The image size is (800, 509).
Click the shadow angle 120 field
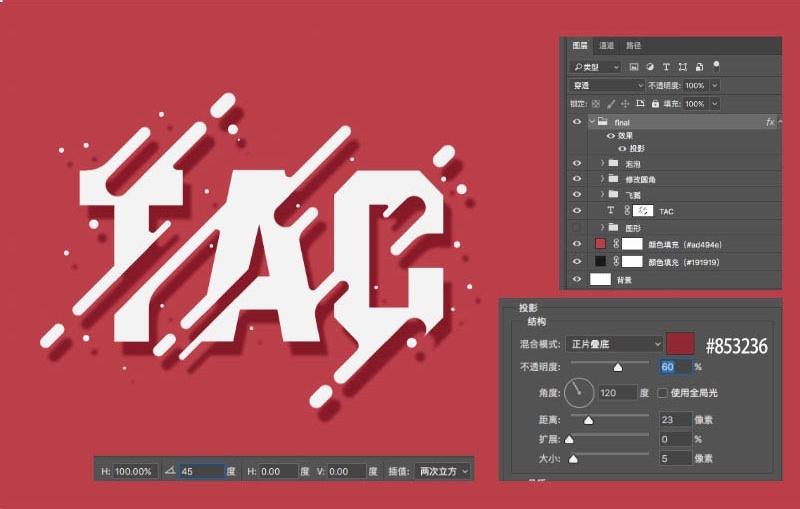(617, 393)
